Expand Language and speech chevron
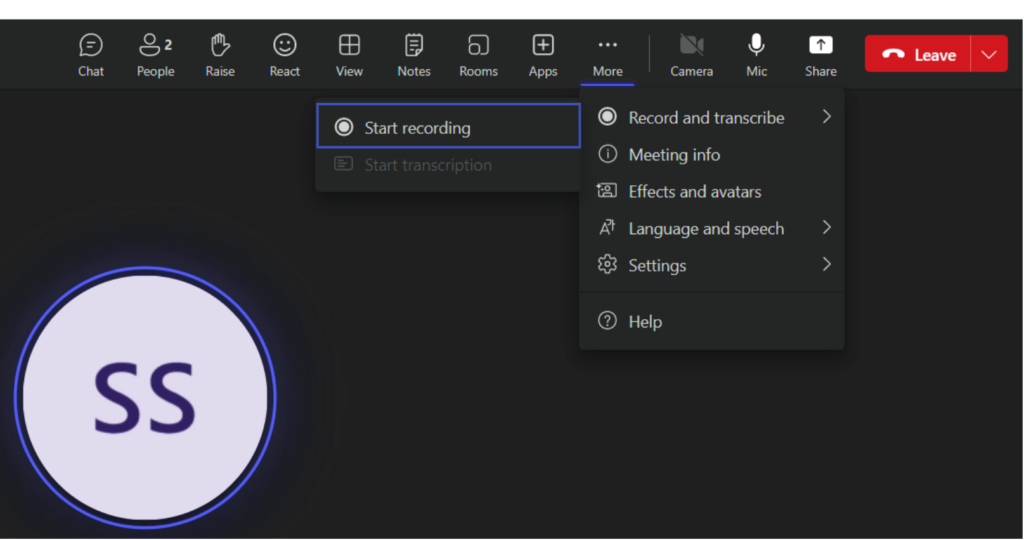The width and height of the screenshot is (1024, 540). click(x=826, y=227)
